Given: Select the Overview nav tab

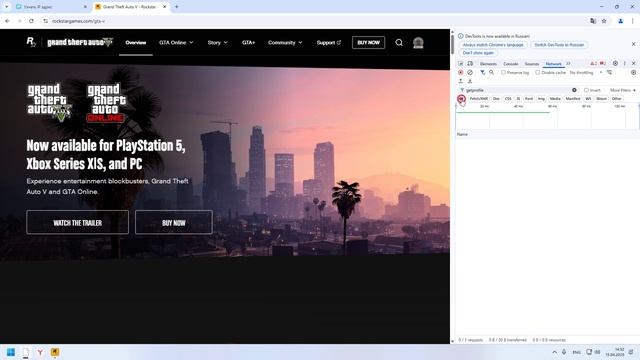Looking at the screenshot, I should (x=136, y=42).
